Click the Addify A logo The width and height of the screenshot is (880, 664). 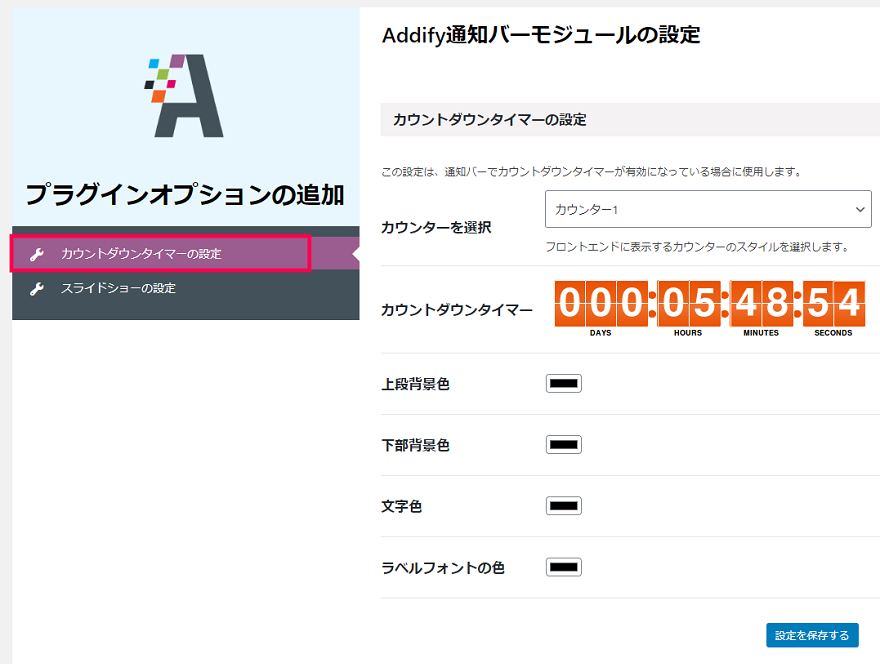click(184, 95)
